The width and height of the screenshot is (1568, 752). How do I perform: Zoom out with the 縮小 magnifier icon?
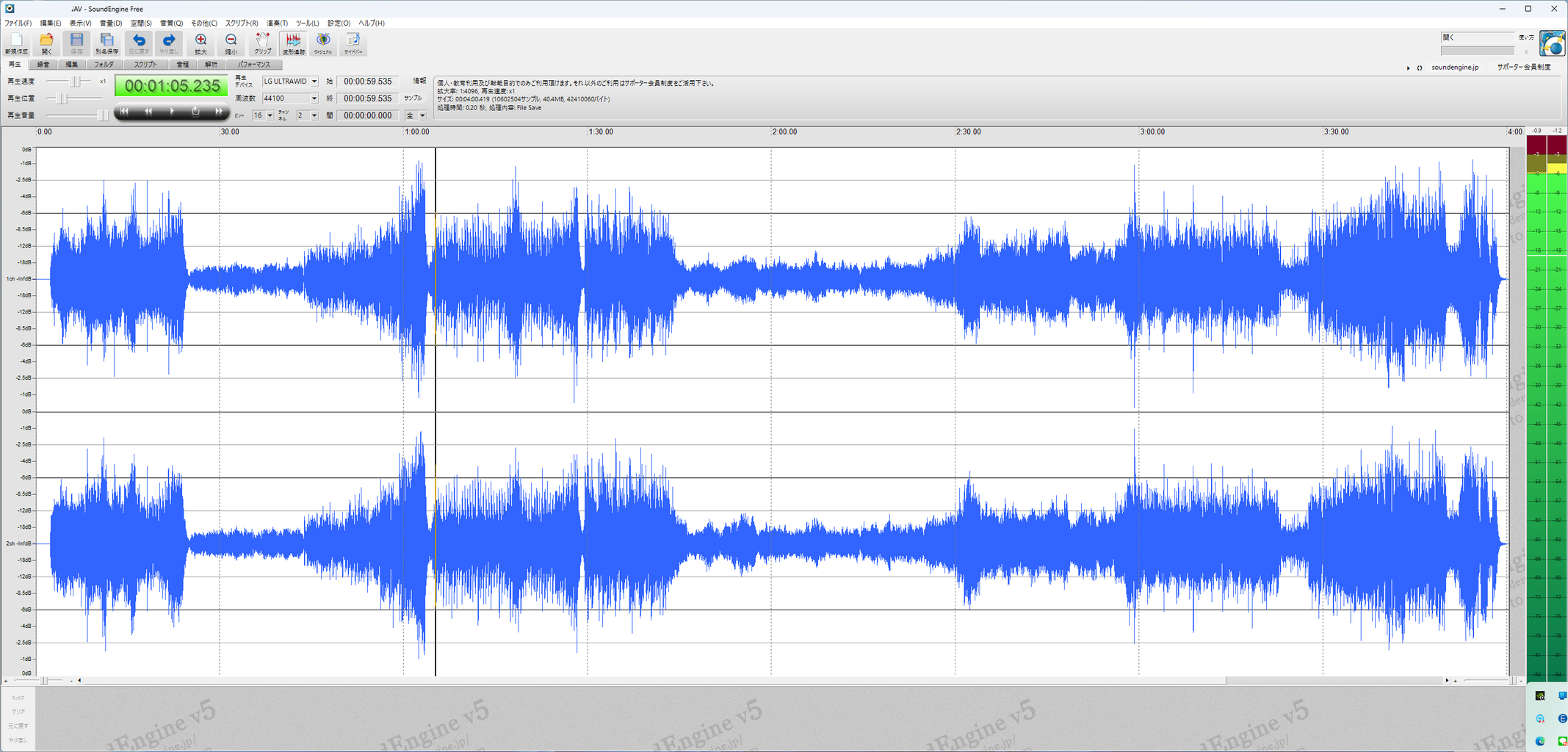(231, 43)
